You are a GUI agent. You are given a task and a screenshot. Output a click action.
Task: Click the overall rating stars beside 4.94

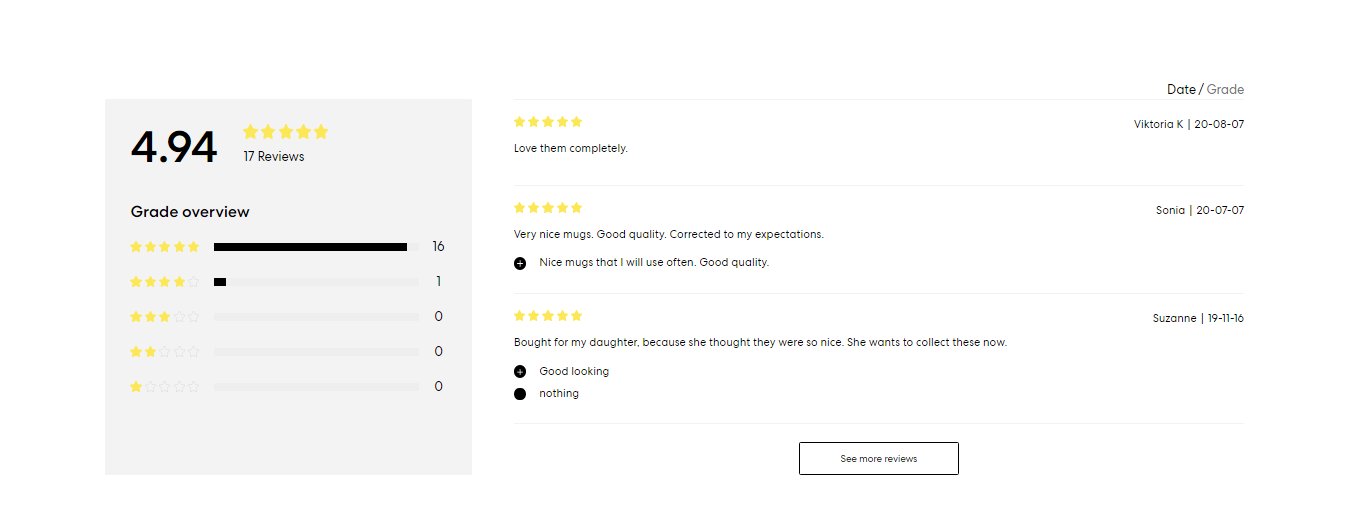click(x=285, y=132)
